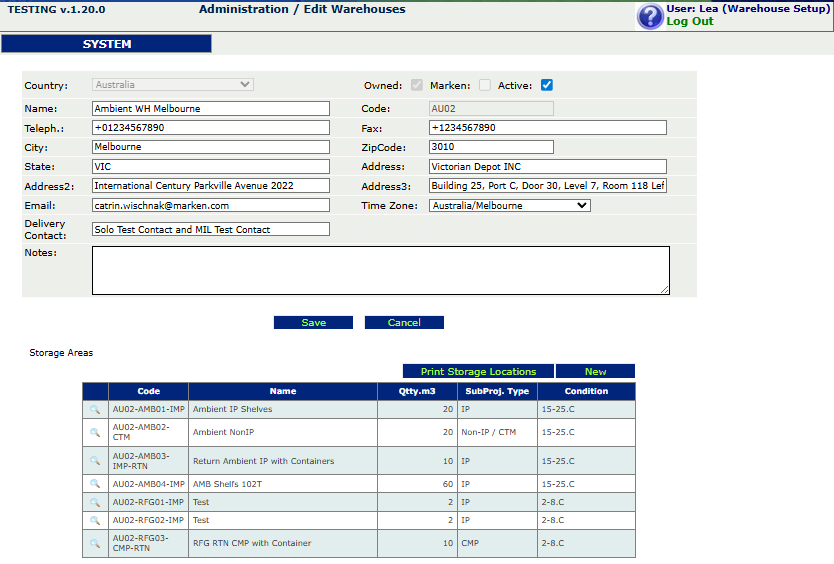Click the Log Out link

(690, 21)
